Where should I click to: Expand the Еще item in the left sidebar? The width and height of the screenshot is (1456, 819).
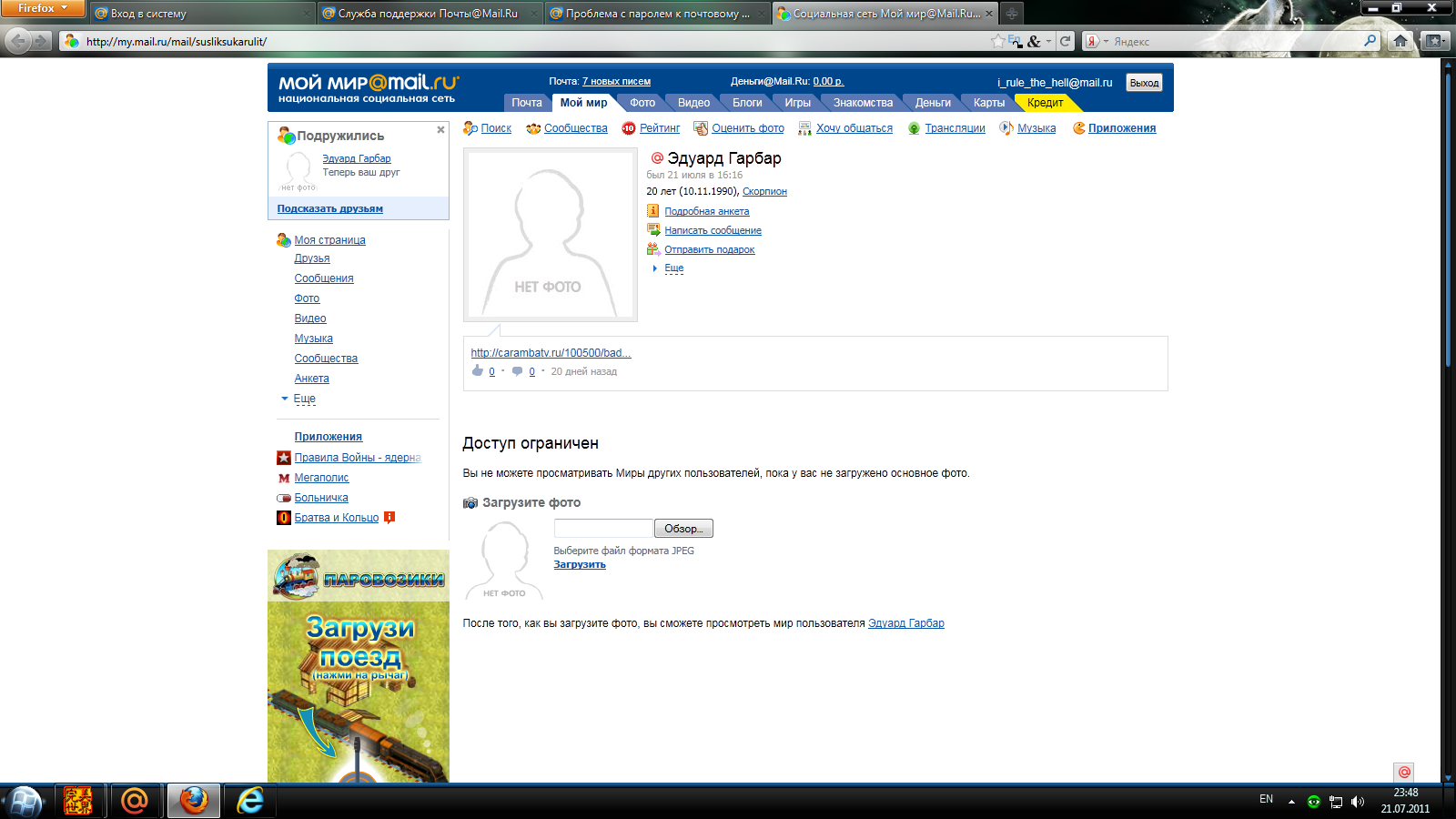(304, 399)
